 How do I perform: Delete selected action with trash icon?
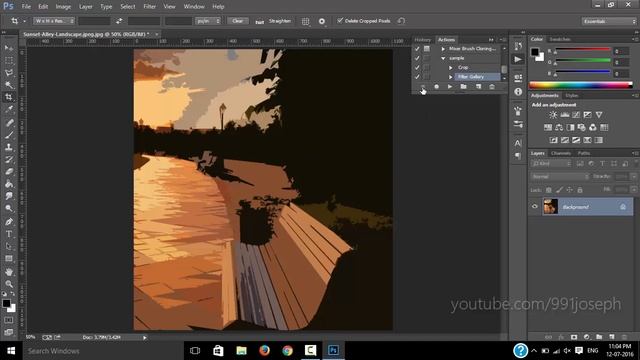click(x=492, y=87)
